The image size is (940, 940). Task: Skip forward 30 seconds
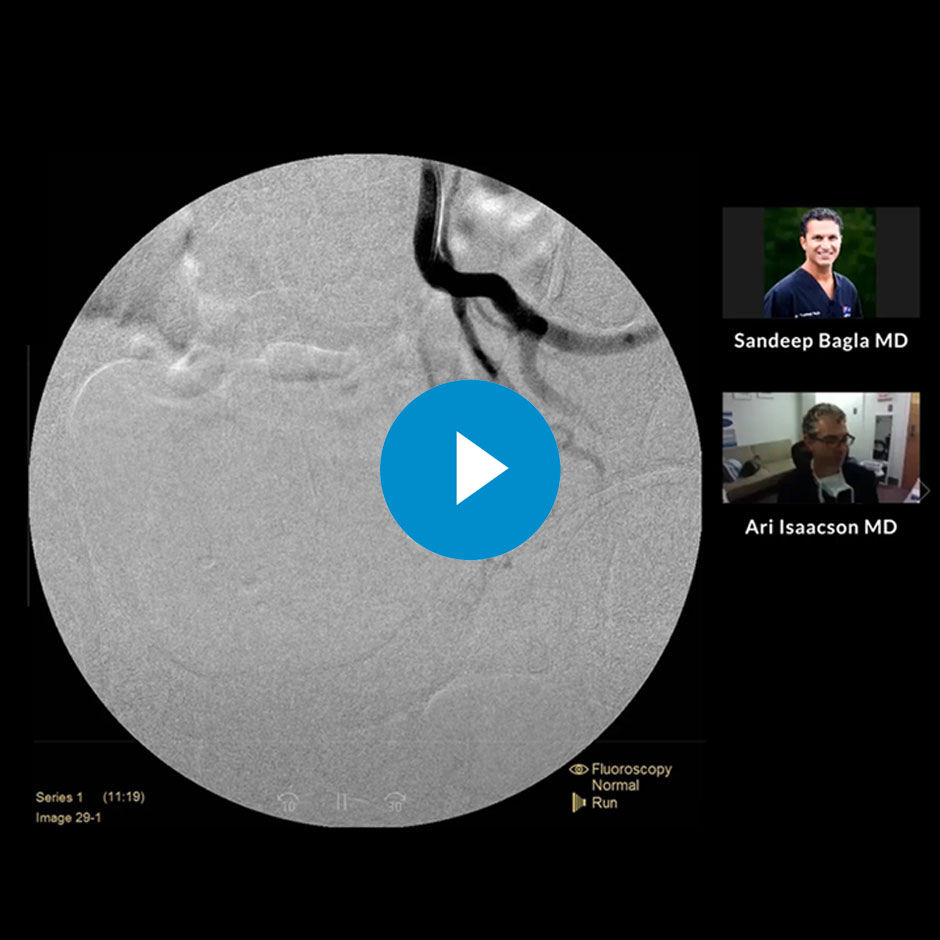tap(394, 802)
